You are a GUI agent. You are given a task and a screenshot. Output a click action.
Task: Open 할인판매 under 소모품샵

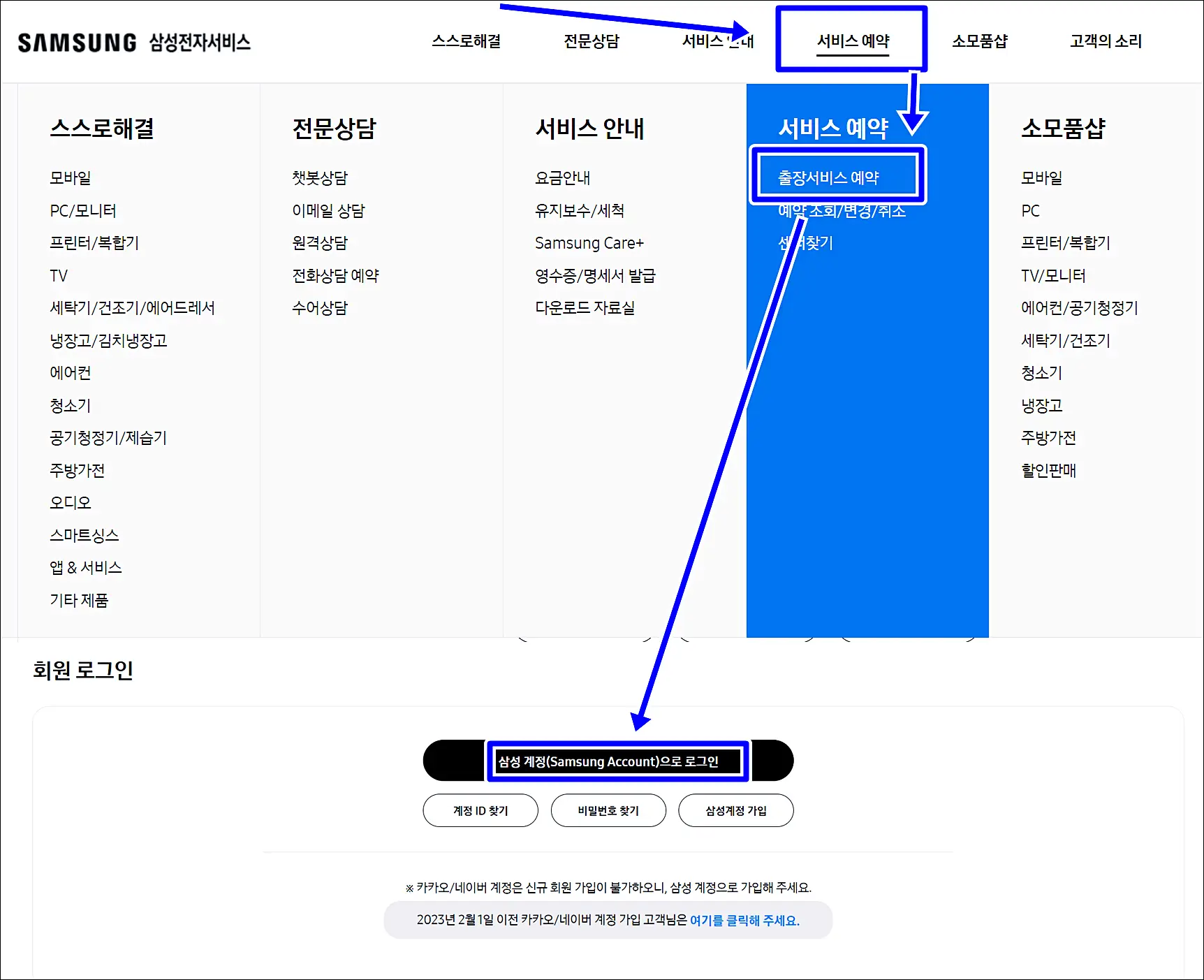coord(1049,471)
